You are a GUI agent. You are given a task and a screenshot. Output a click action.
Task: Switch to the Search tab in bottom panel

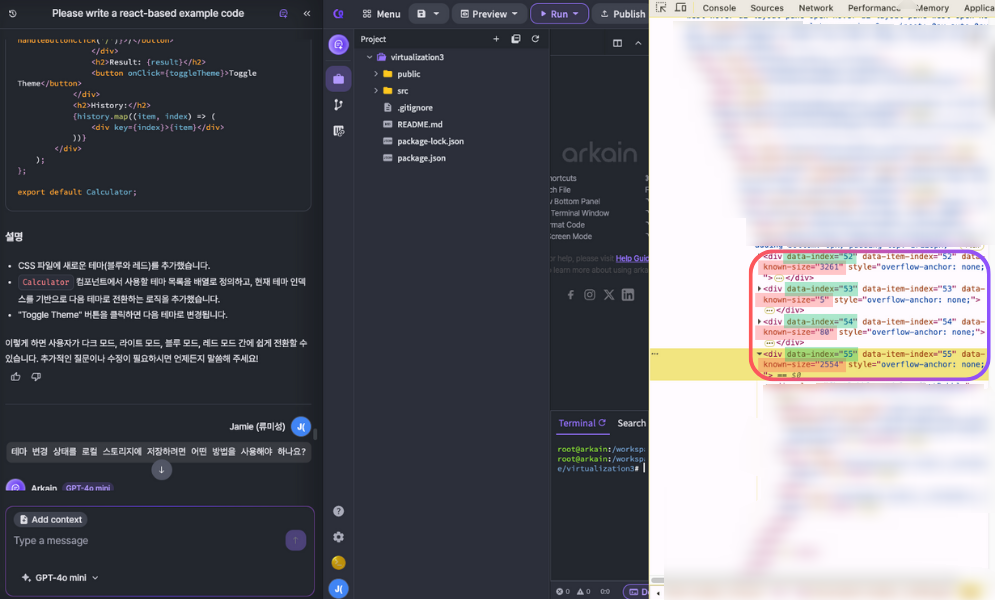click(631, 423)
